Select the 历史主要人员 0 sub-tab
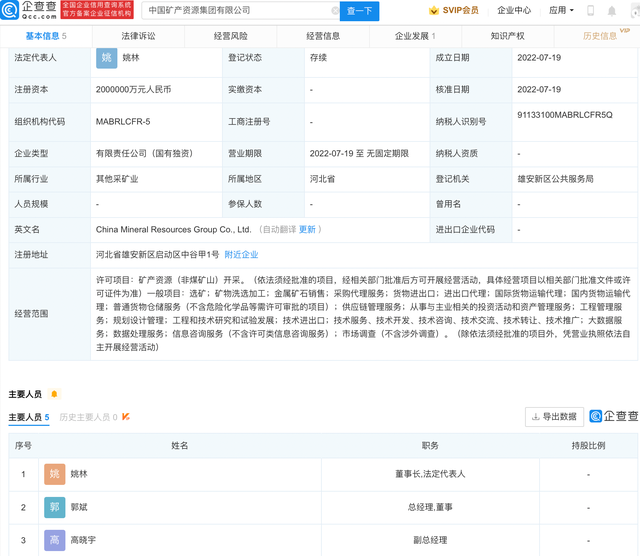The image size is (640, 556). (x=89, y=417)
